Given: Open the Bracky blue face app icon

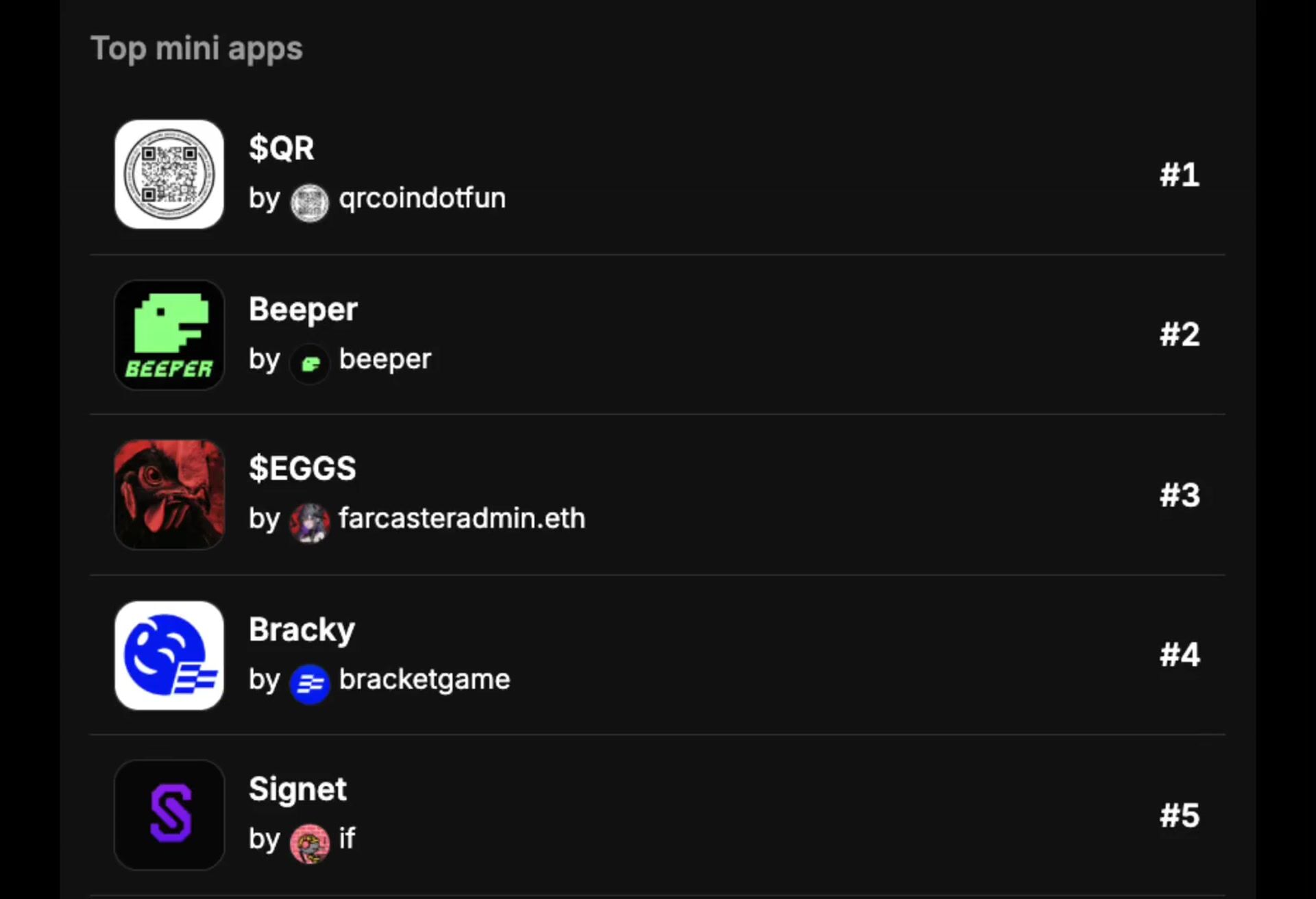Looking at the screenshot, I should click(x=169, y=655).
